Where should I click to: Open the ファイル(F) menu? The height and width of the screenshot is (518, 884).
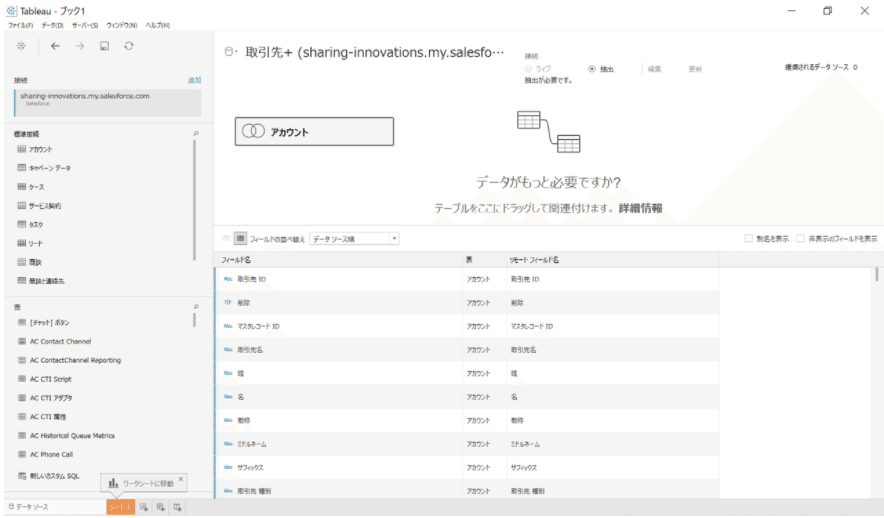20,25
